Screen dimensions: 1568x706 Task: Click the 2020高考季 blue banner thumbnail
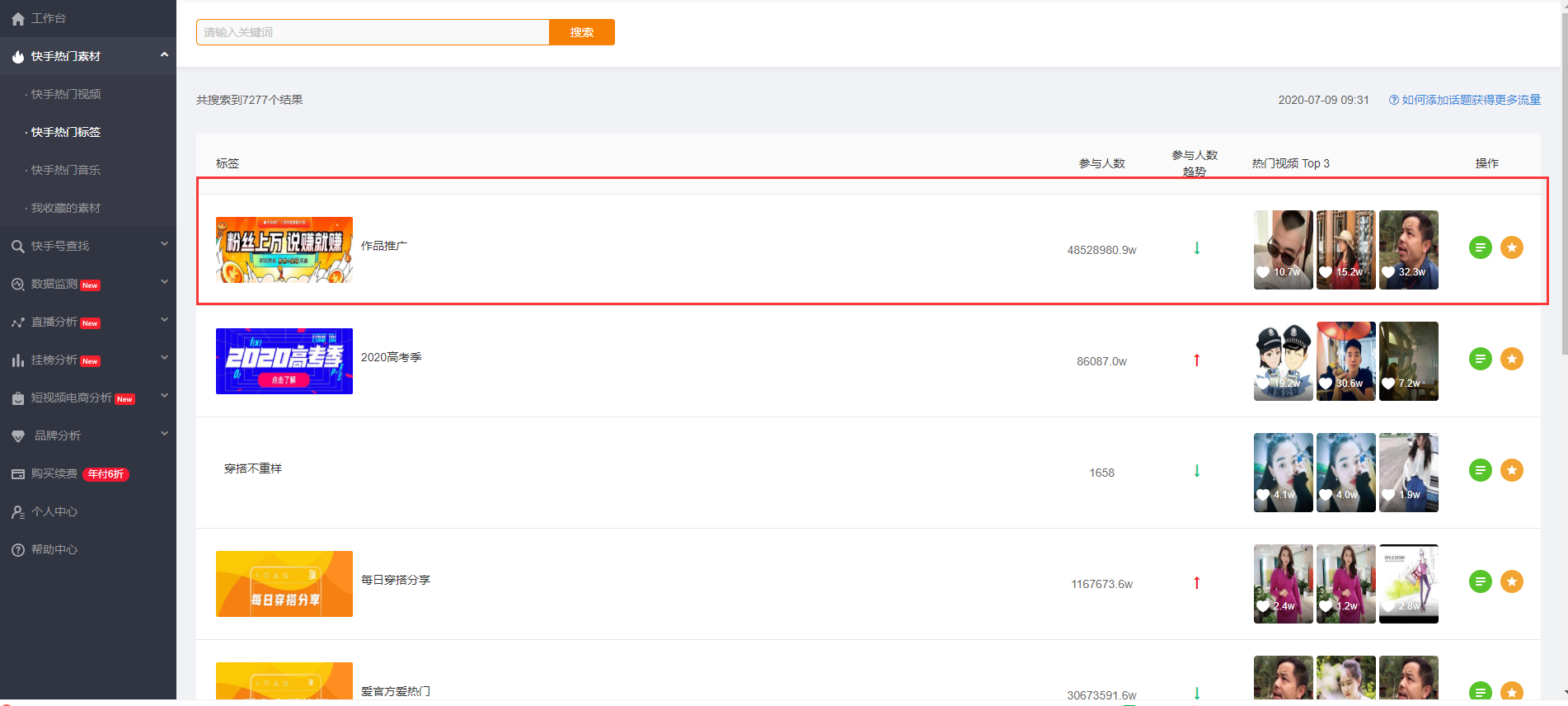coord(284,361)
